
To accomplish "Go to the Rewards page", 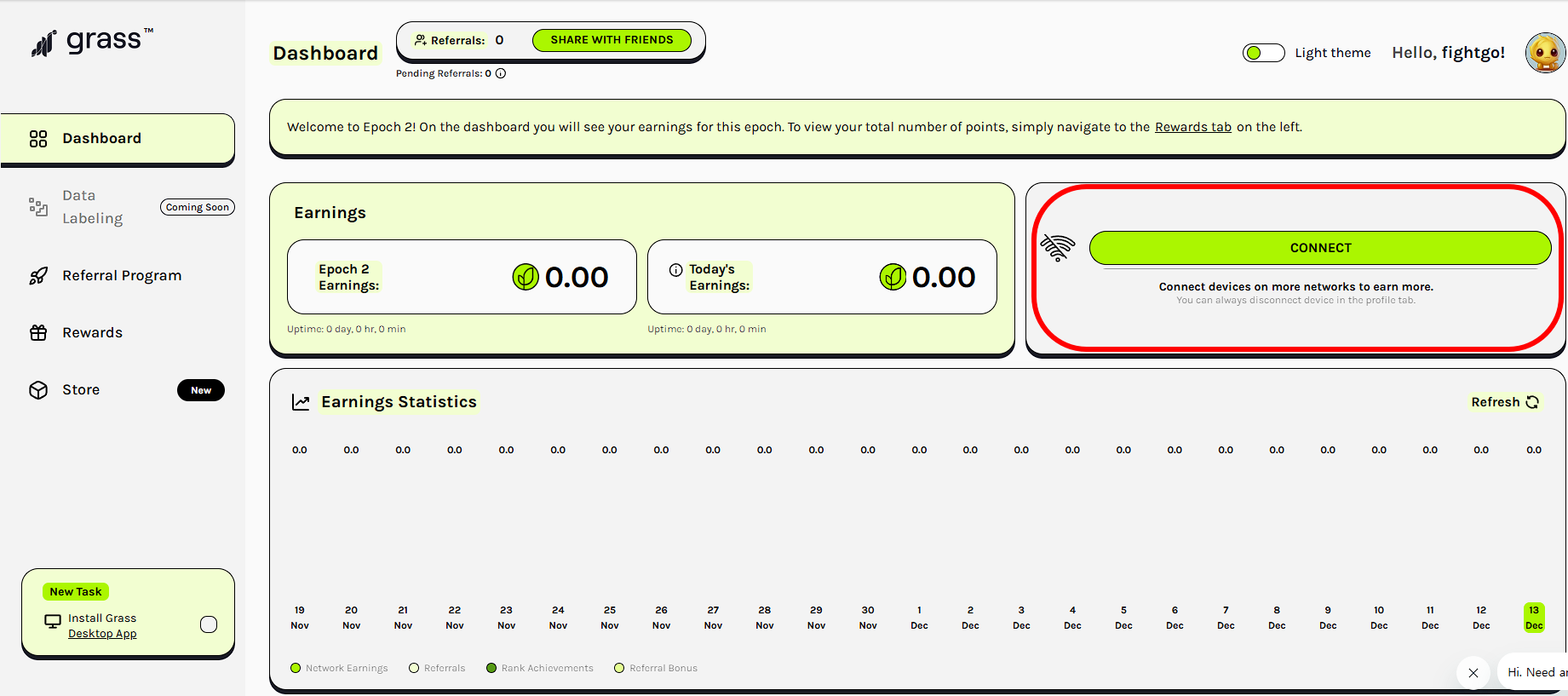I will pos(92,333).
